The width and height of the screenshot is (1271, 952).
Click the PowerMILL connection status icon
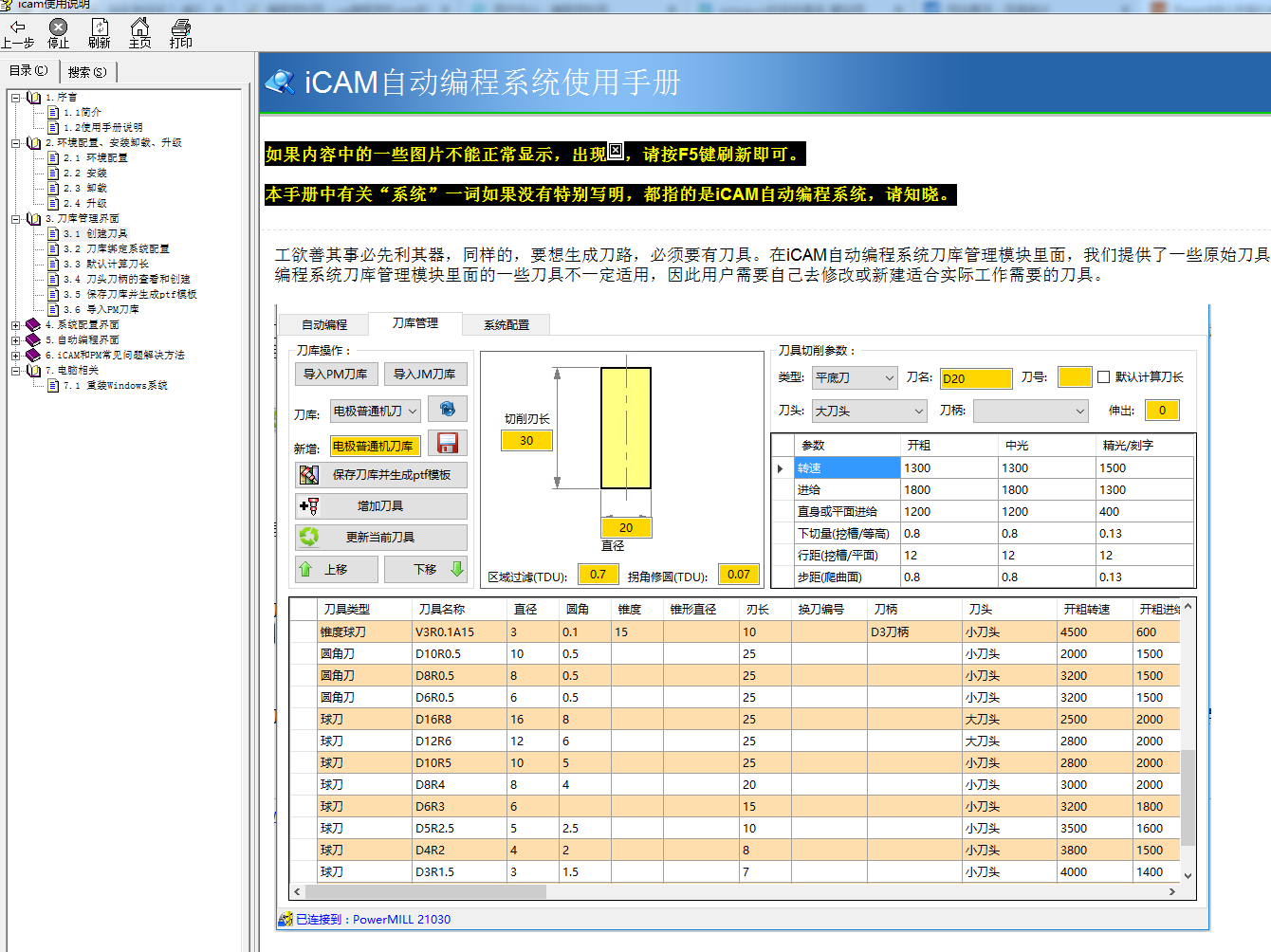coord(286,919)
